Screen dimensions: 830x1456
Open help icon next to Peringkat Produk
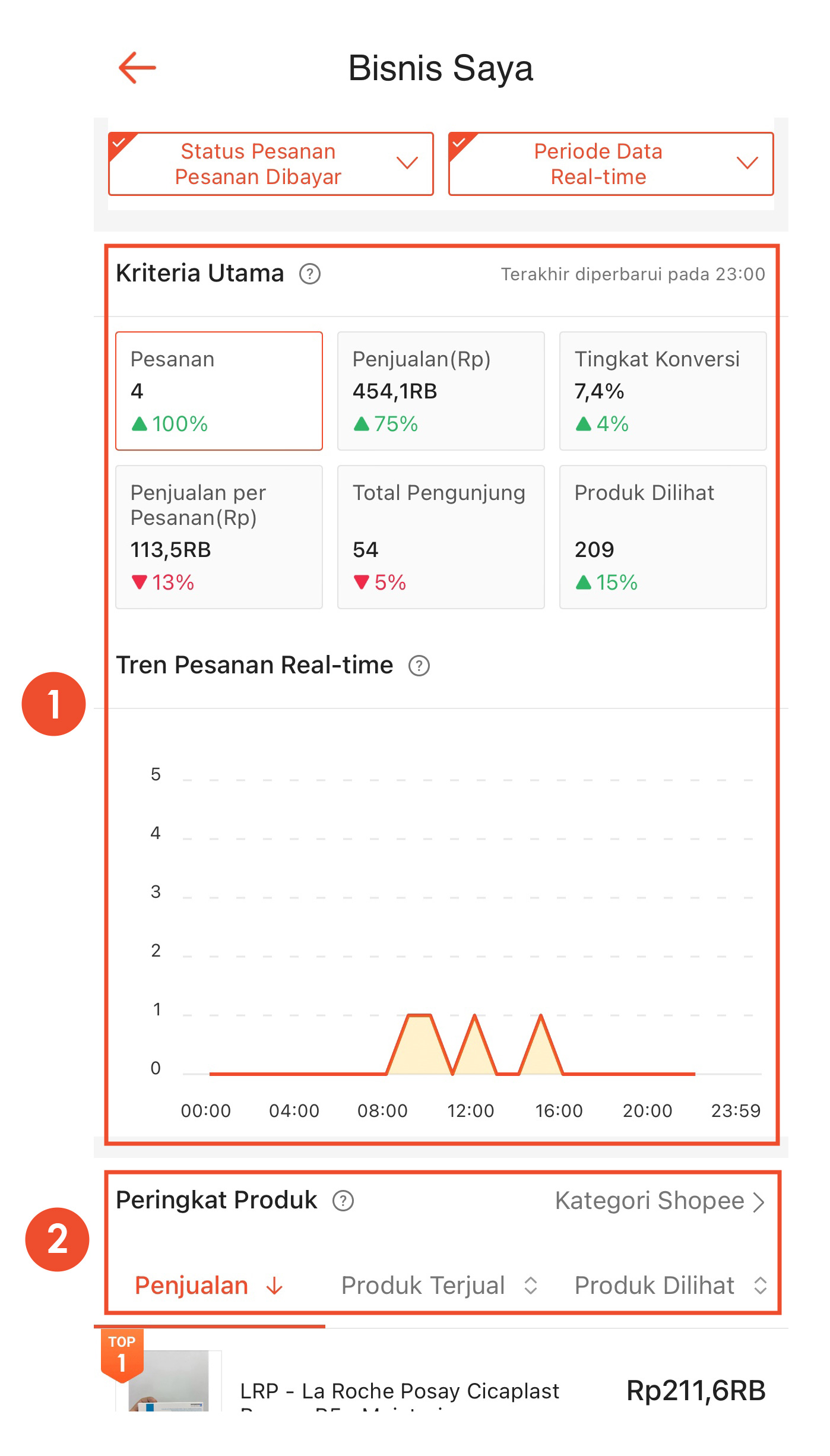343,1201
